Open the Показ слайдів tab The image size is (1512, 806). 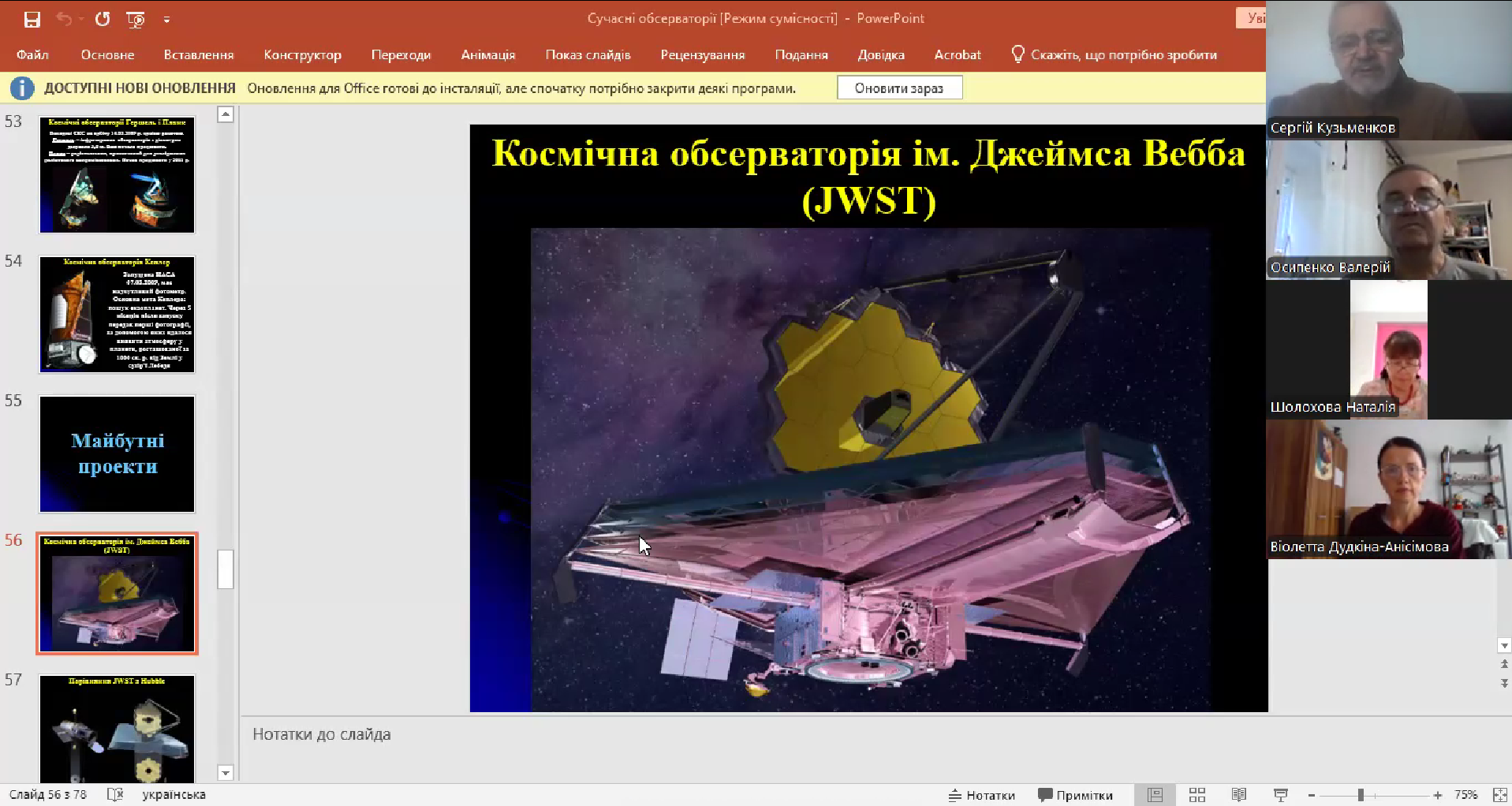(x=588, y=54)
